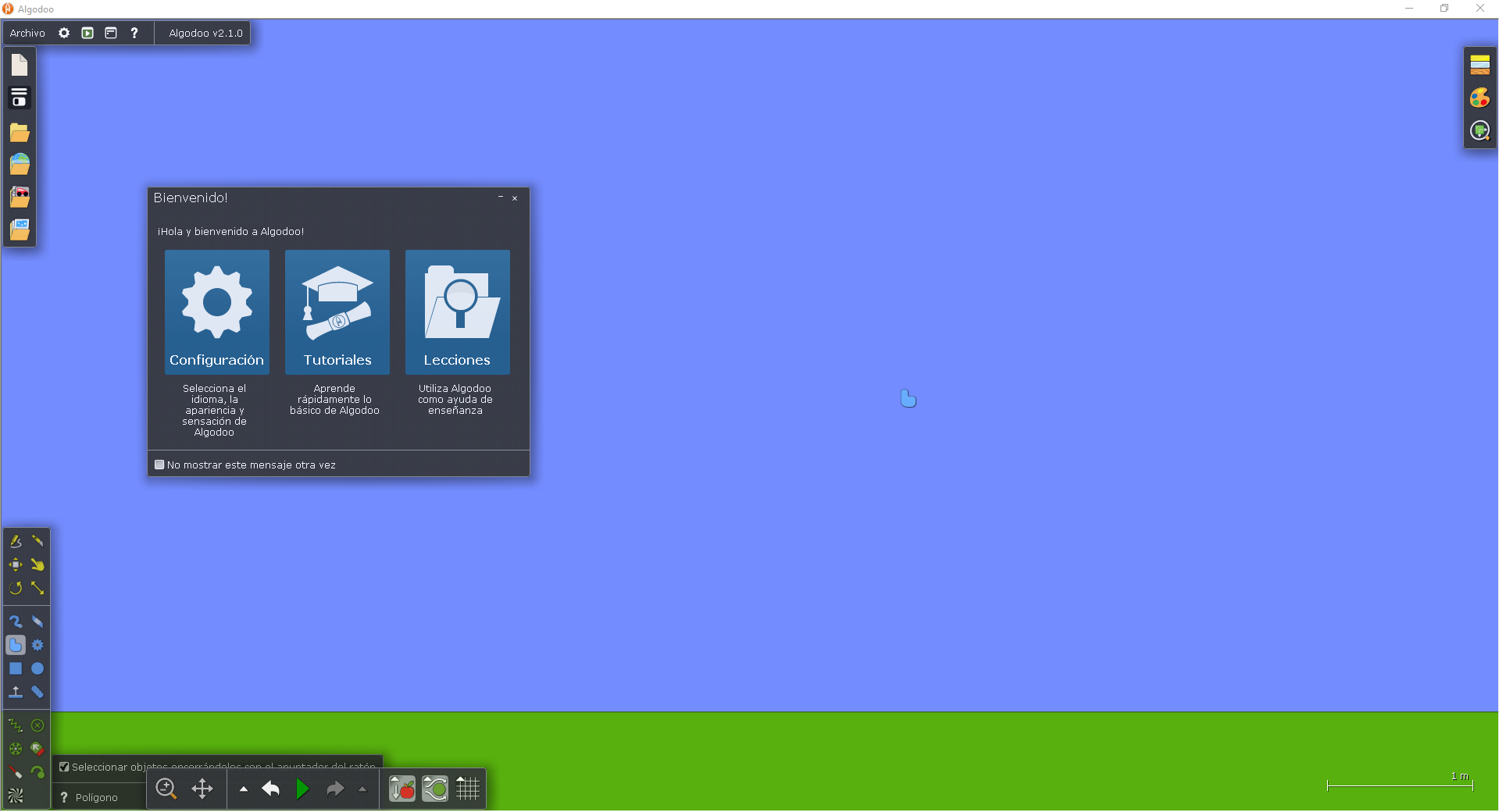This screenshot has height=812, width=1499.
Task: Open the Appearance color palette icon
Action: point(1479,98)
